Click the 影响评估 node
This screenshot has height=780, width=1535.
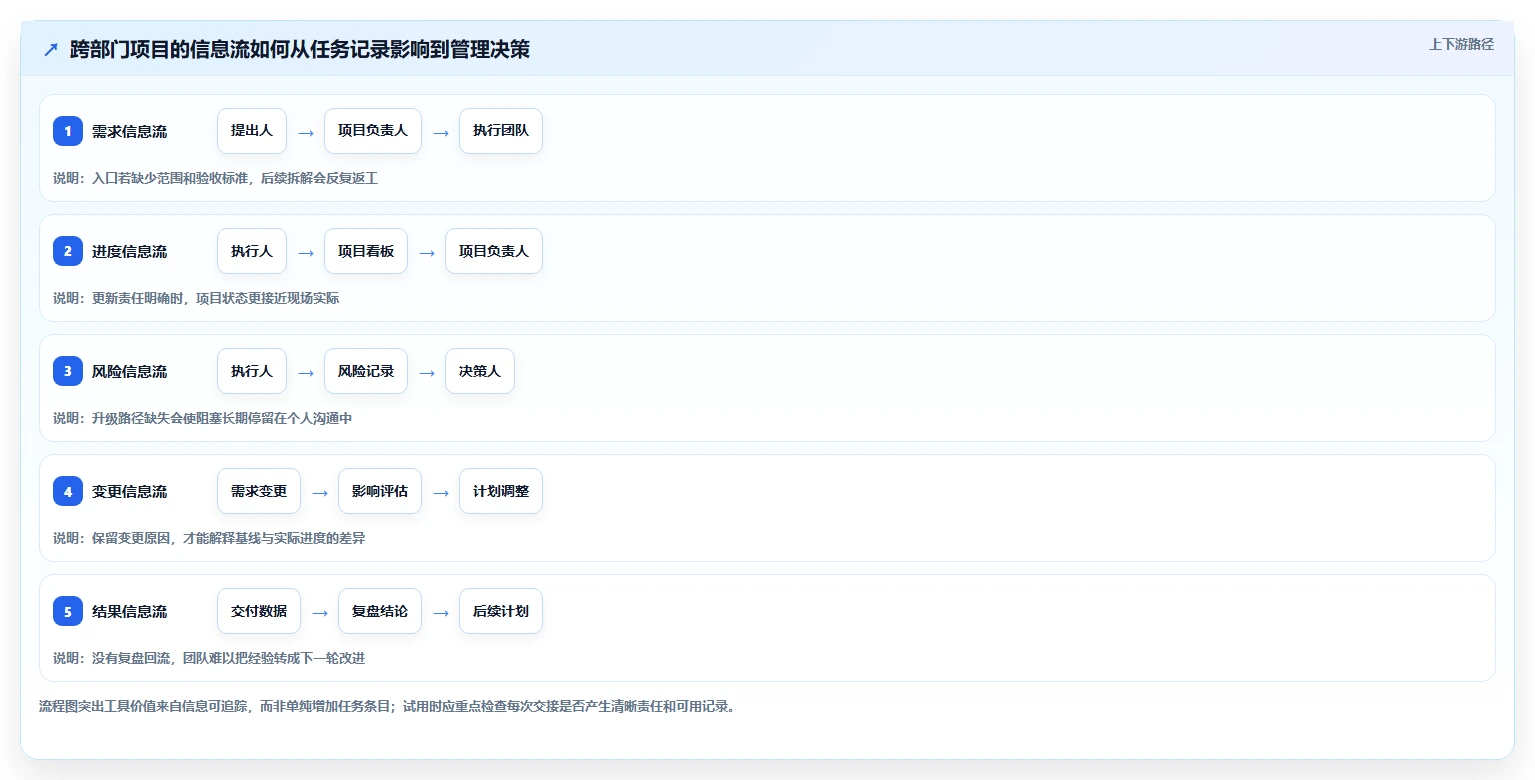380,491
